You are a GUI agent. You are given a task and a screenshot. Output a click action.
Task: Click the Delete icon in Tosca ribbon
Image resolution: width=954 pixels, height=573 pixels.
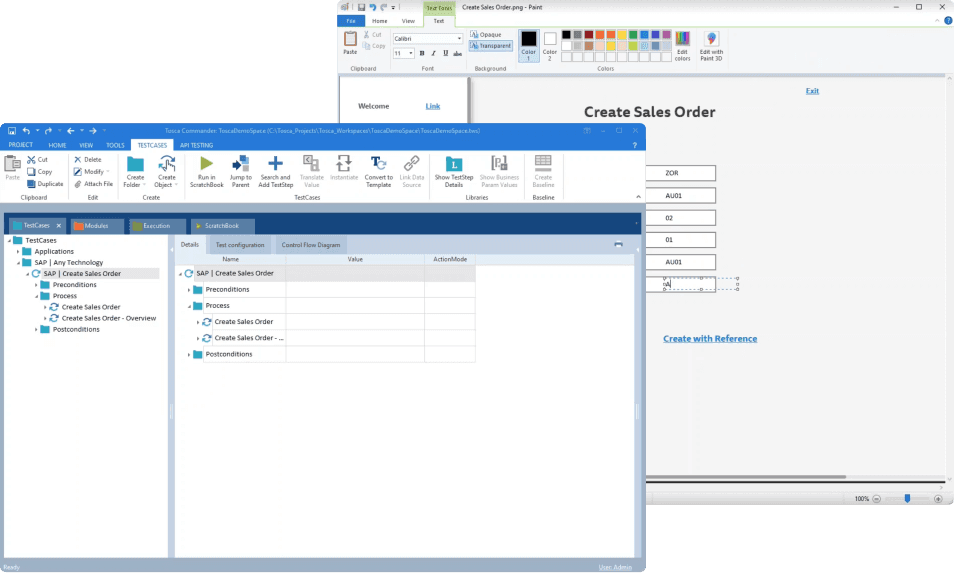[77, 159]
